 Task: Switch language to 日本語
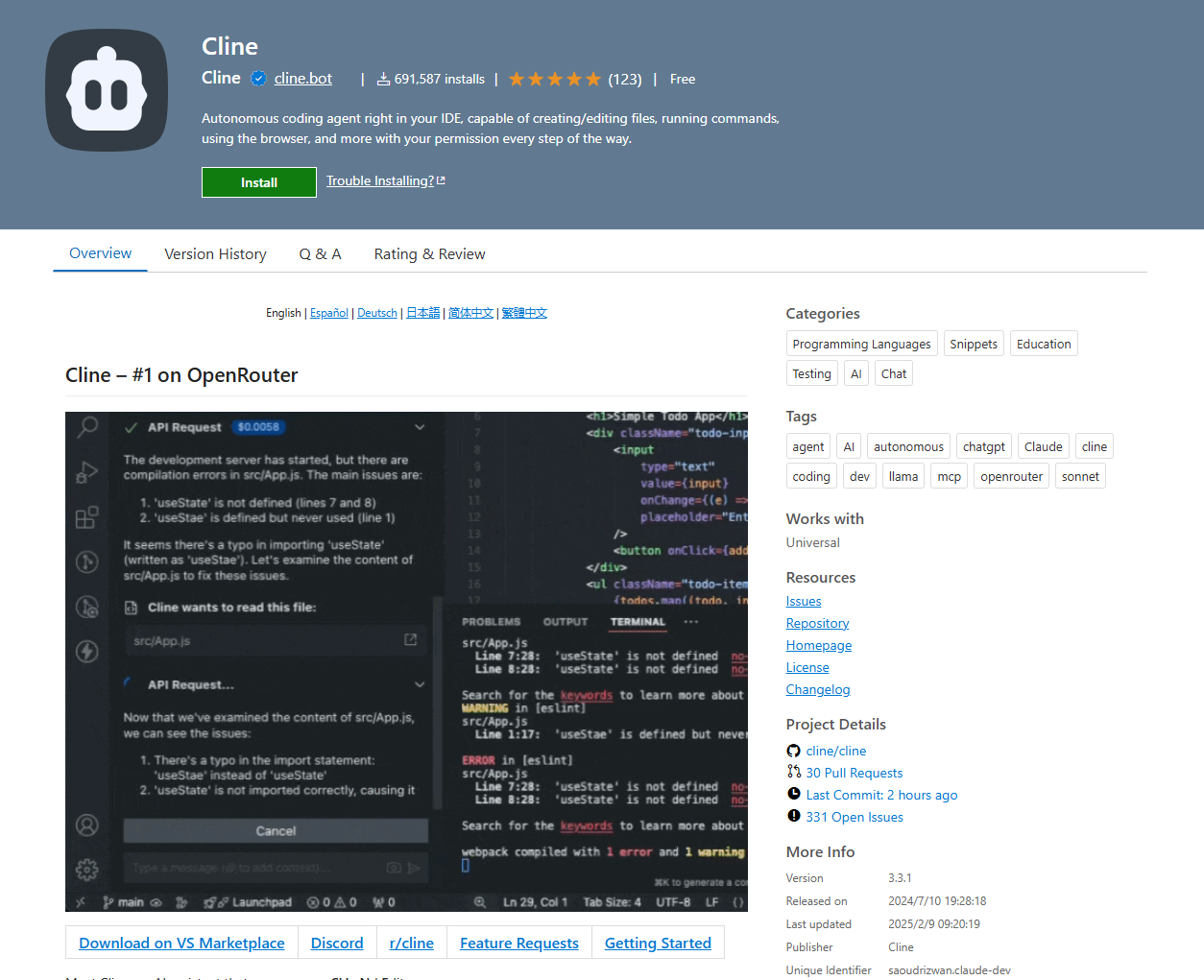tap(422, 313)
